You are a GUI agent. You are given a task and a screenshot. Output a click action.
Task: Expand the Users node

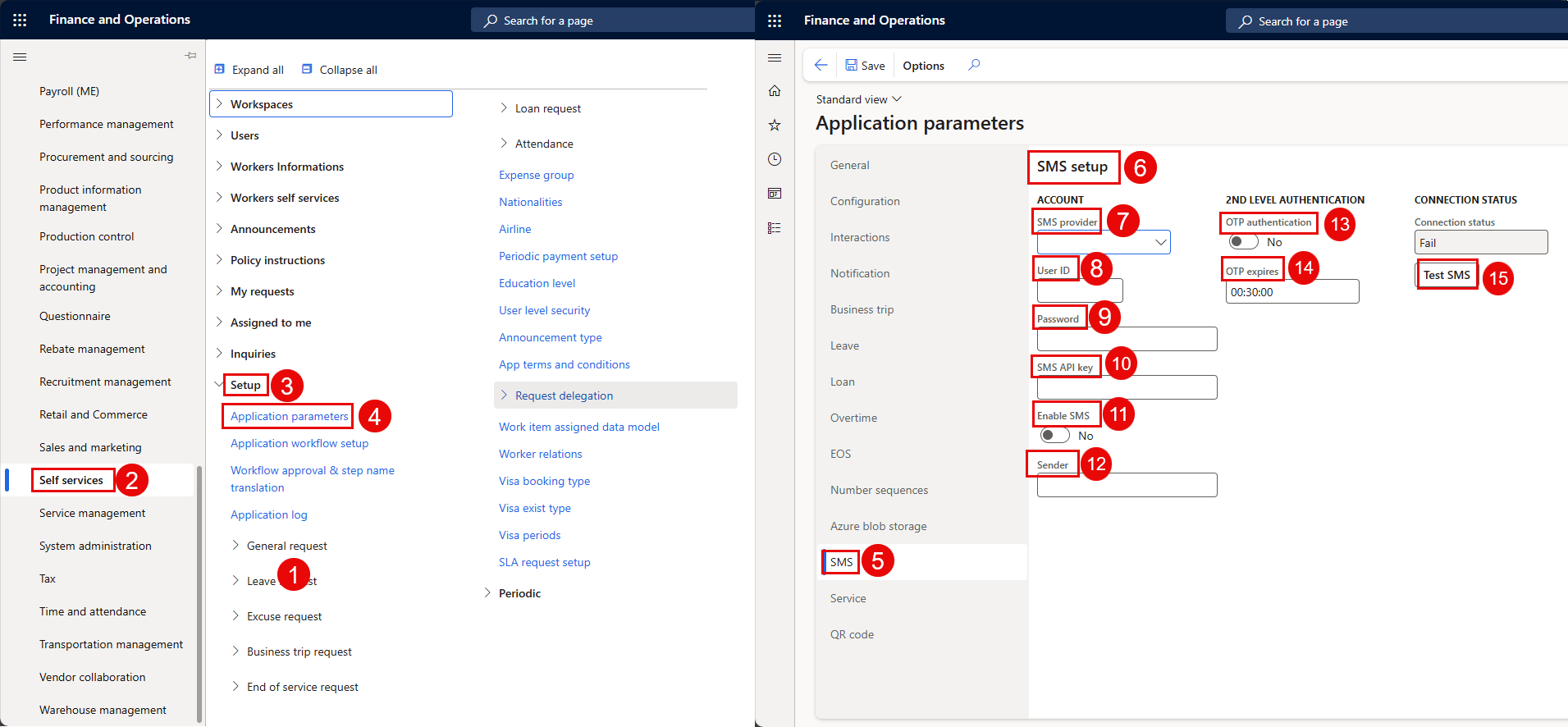[x=219, y=135]
